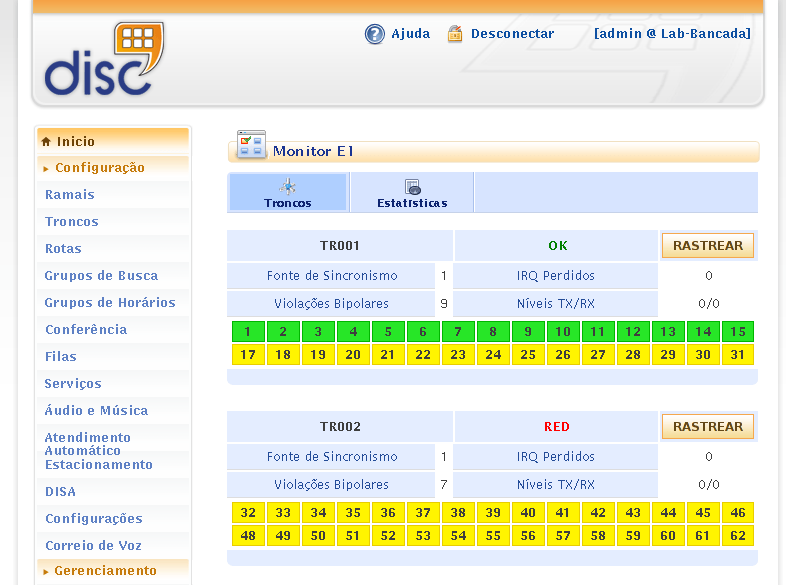Click the Desconectar padlock icon
The image size is (786, 585).
(x=455, y=34)
